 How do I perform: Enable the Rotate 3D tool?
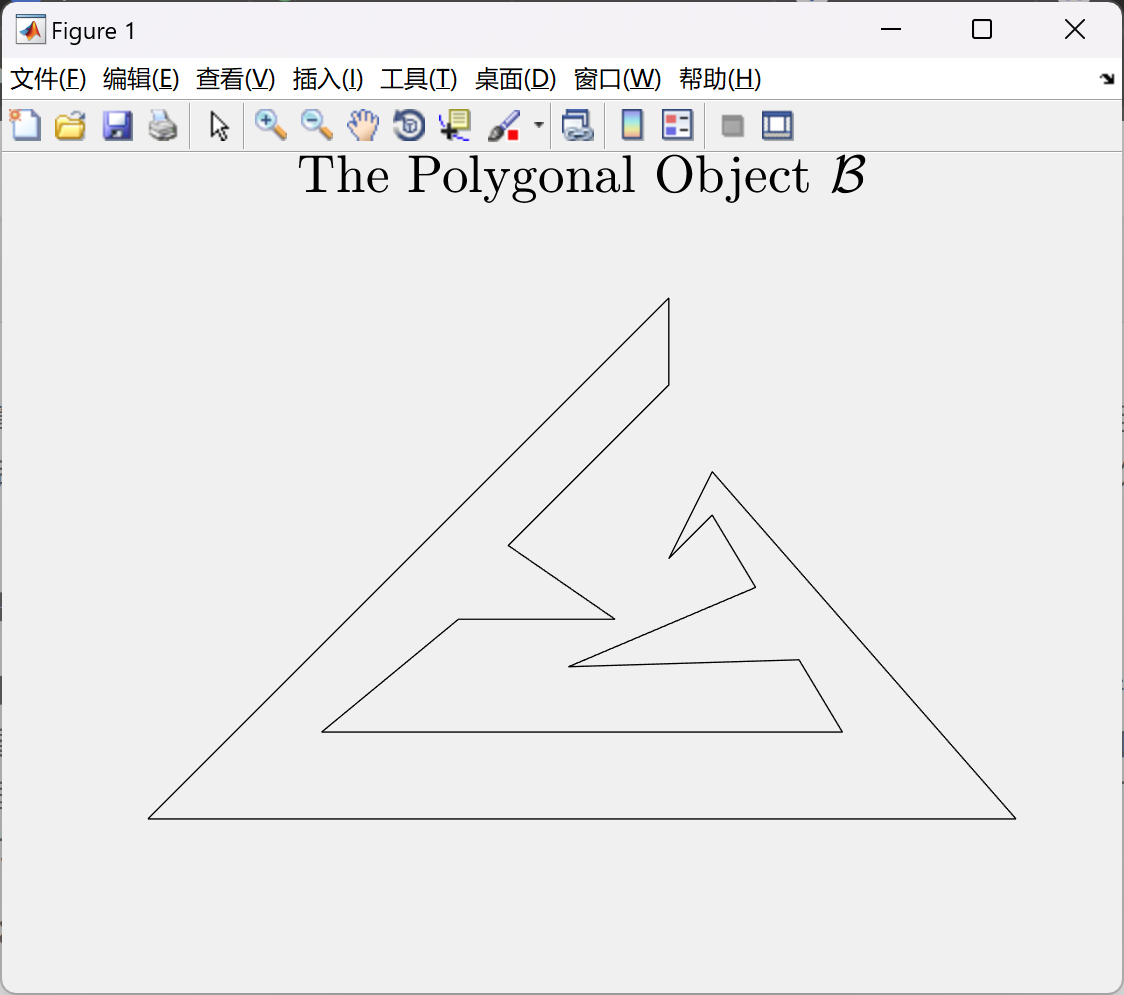click(409, 125)
